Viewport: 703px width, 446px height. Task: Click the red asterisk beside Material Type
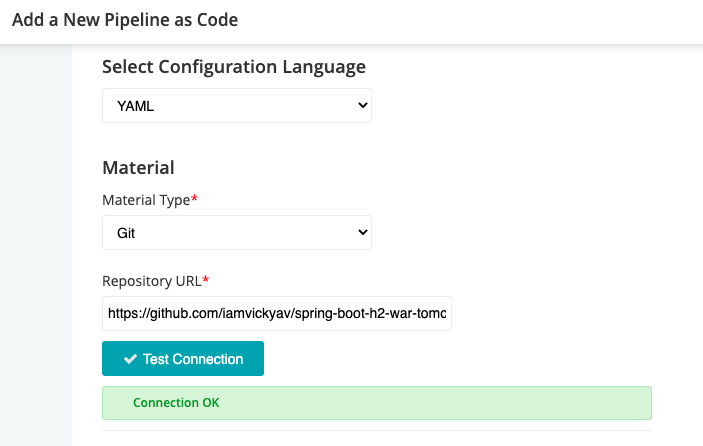pyautogui.click(x=194, y=200)
